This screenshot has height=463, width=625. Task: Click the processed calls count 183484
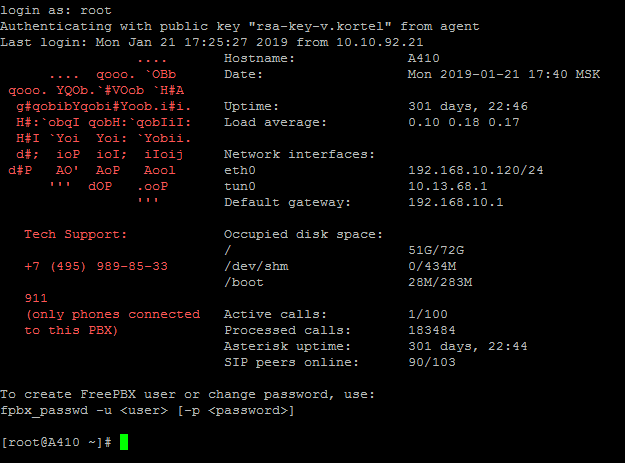pyautogui.click(x=432, y=330)
